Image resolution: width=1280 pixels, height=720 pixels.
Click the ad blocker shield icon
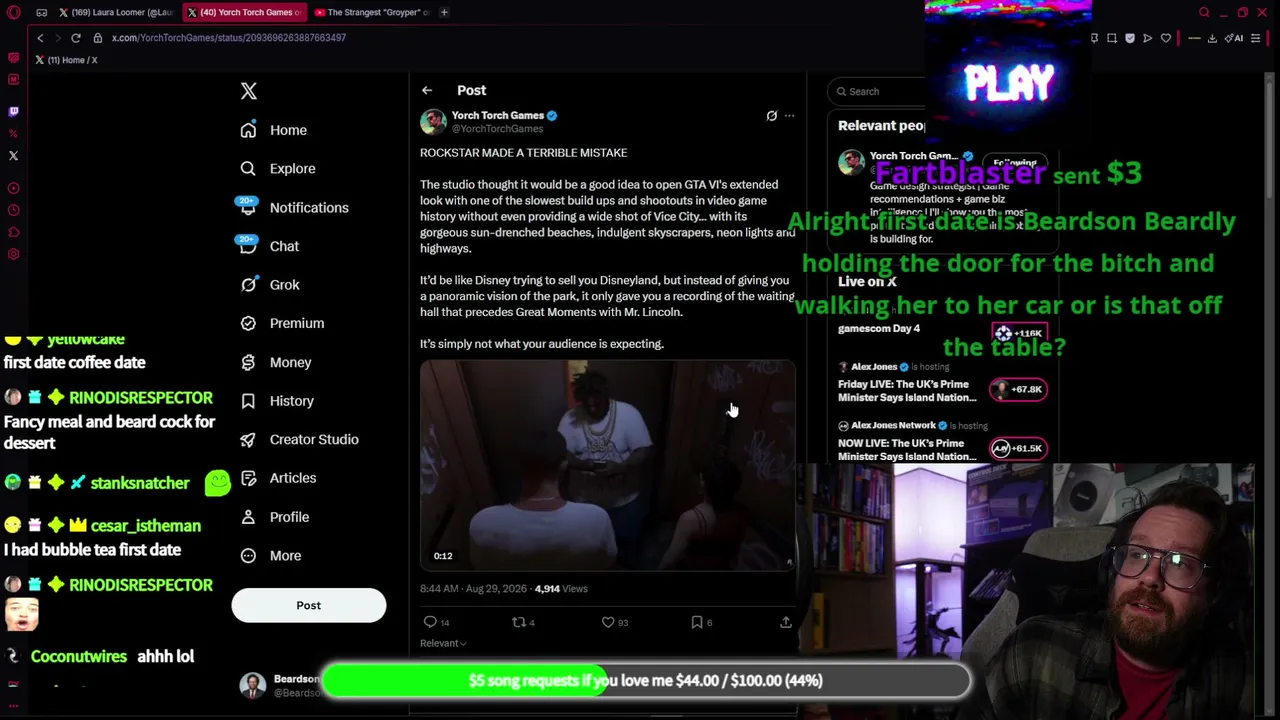coord(1130,38)
